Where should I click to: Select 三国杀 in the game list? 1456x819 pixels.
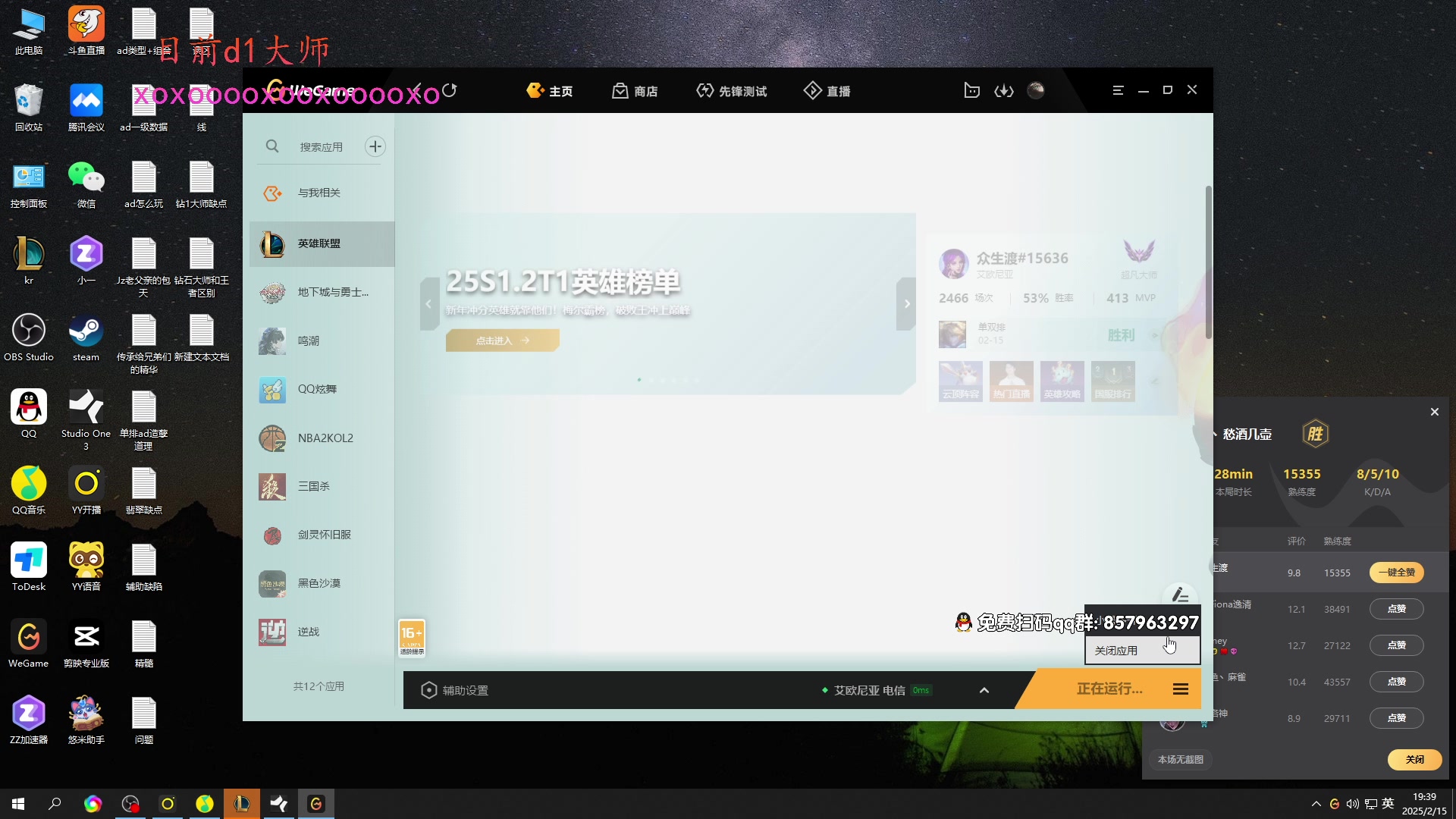click(x=322, y=486)
